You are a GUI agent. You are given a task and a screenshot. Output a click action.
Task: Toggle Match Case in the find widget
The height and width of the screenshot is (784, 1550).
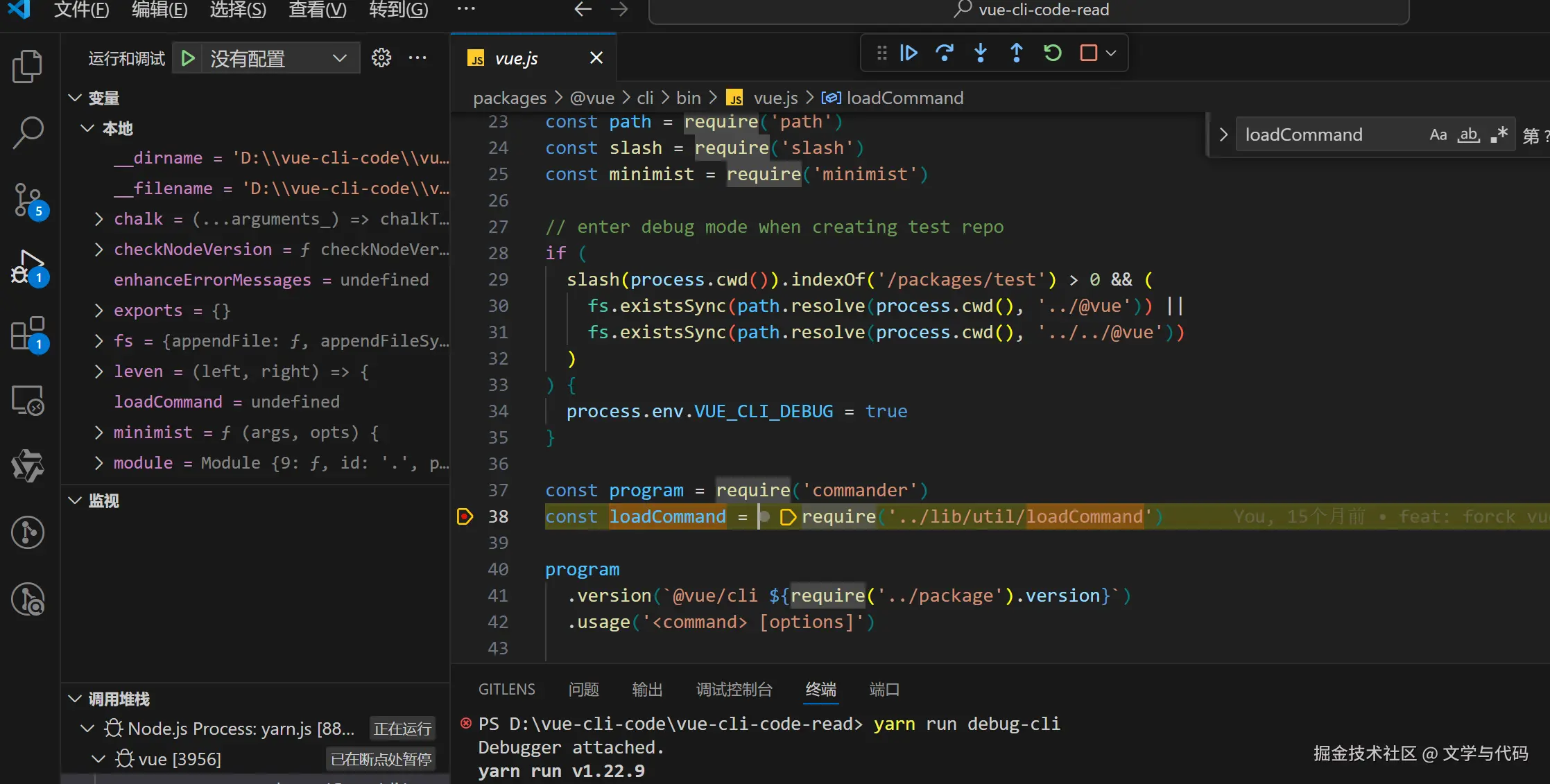[1438, 135]
